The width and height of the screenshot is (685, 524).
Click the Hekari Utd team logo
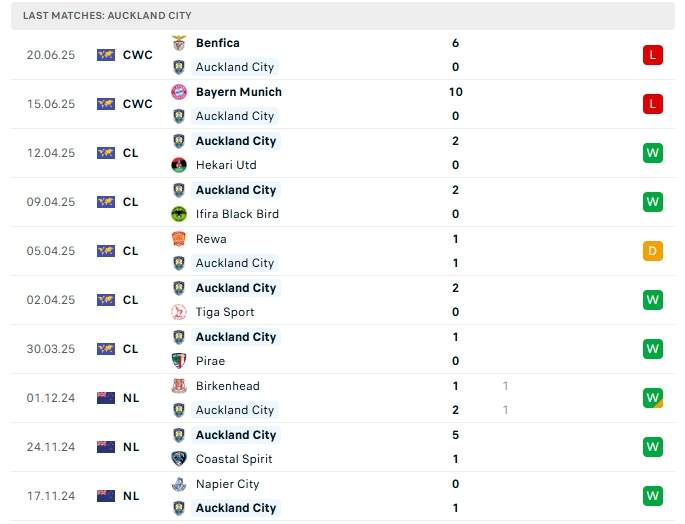[179, 165]
